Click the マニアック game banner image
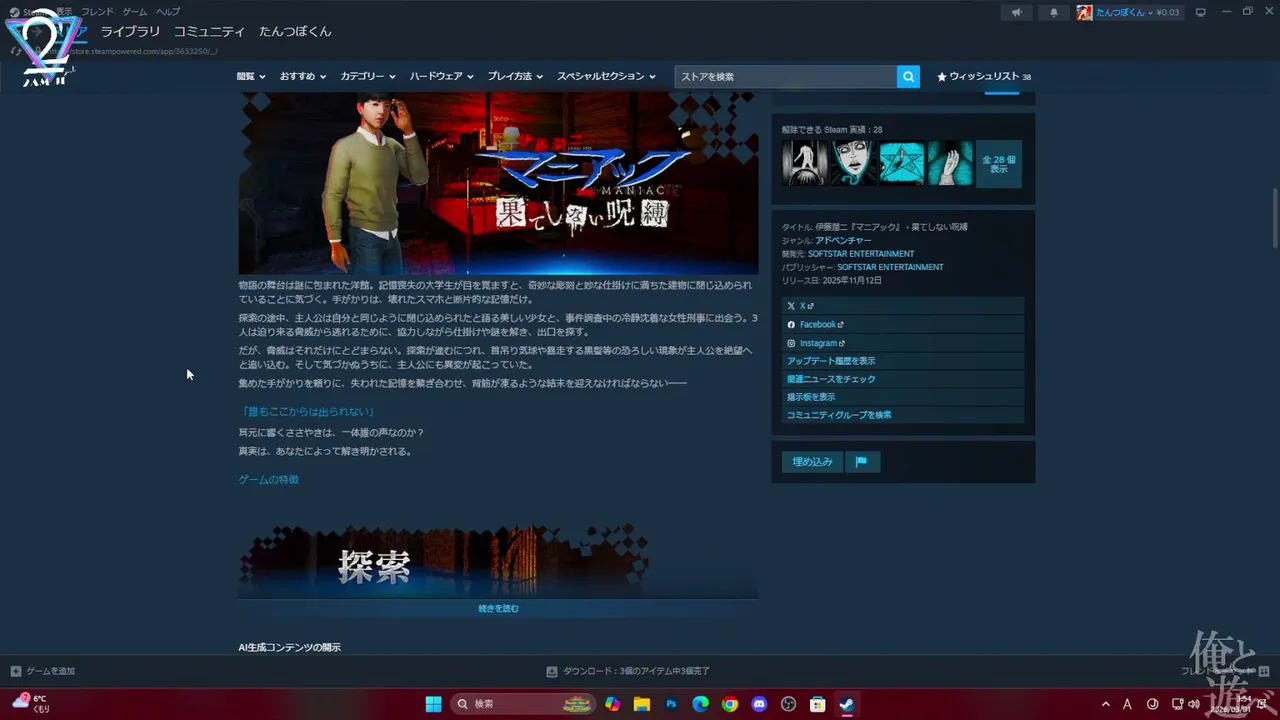Viewport: 1280px width, 720px height. click(x=498, y=183)
